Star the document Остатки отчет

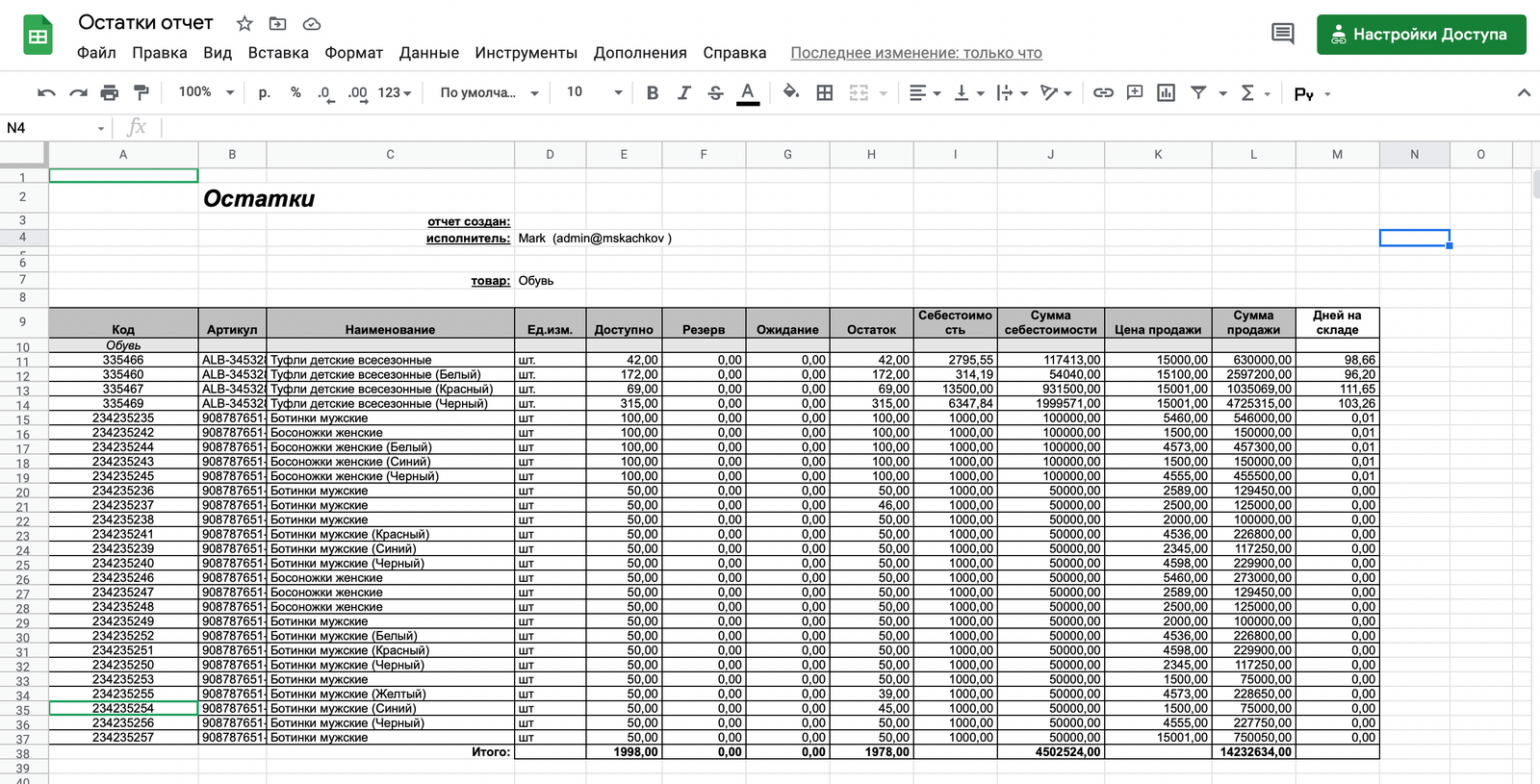(244, 23)
